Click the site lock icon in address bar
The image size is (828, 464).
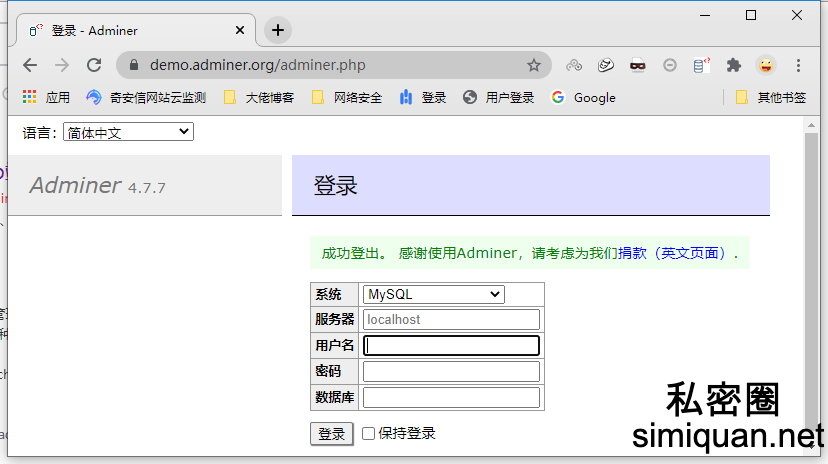click(133, 66)
